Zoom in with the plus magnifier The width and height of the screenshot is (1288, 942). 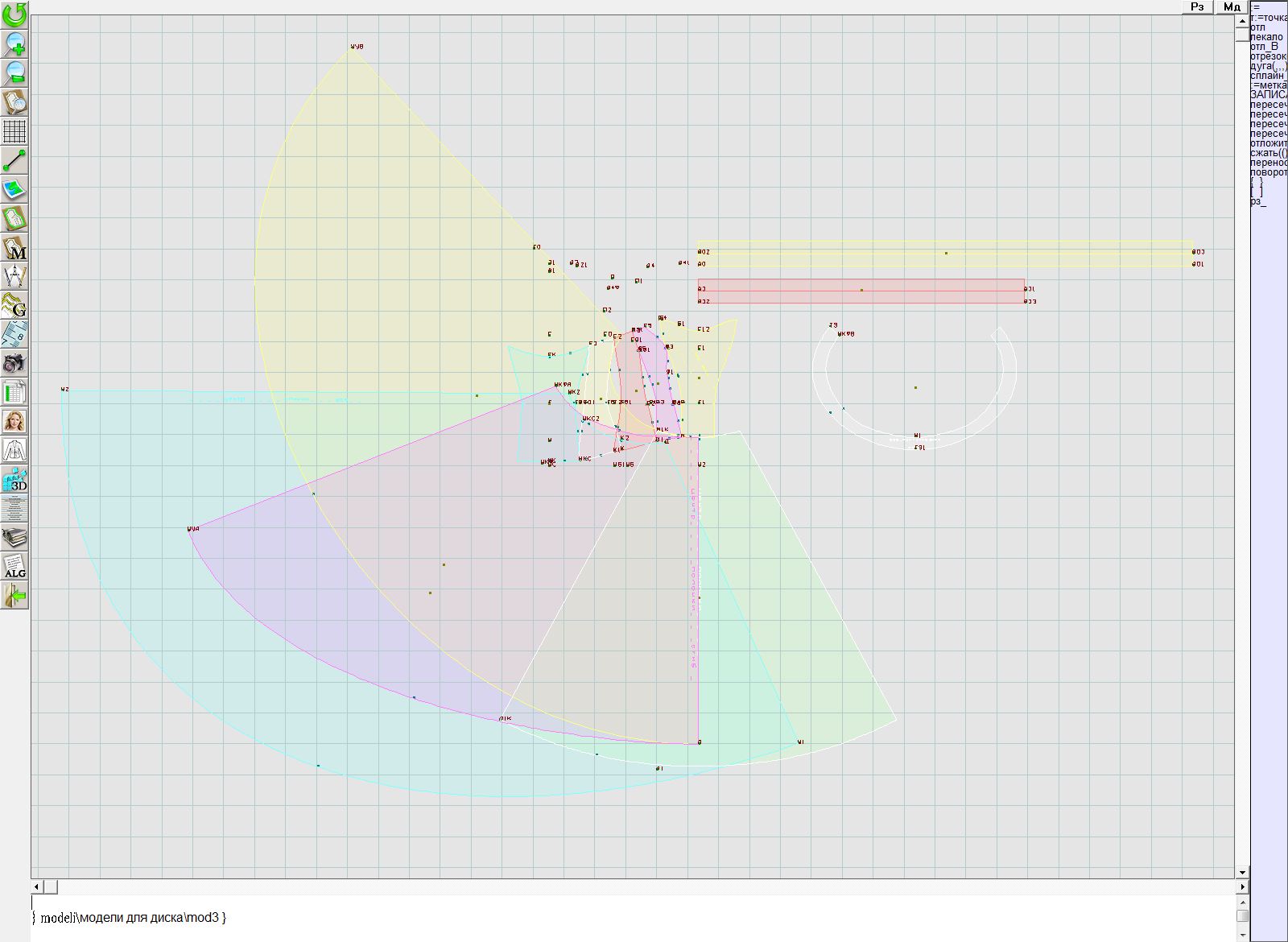pos(14,43)
